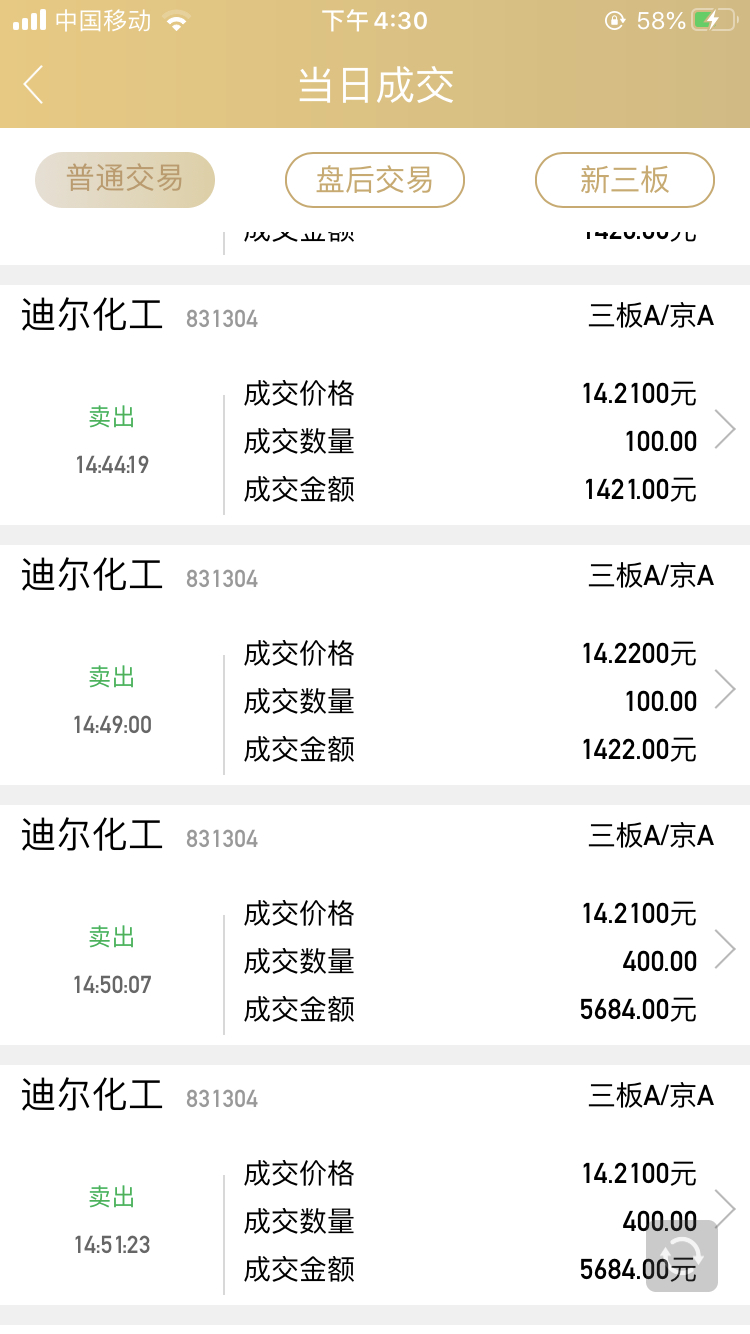
Task: Tap 迪尔化工 name in the 14:44:19 record
Action: coord(92,316)
